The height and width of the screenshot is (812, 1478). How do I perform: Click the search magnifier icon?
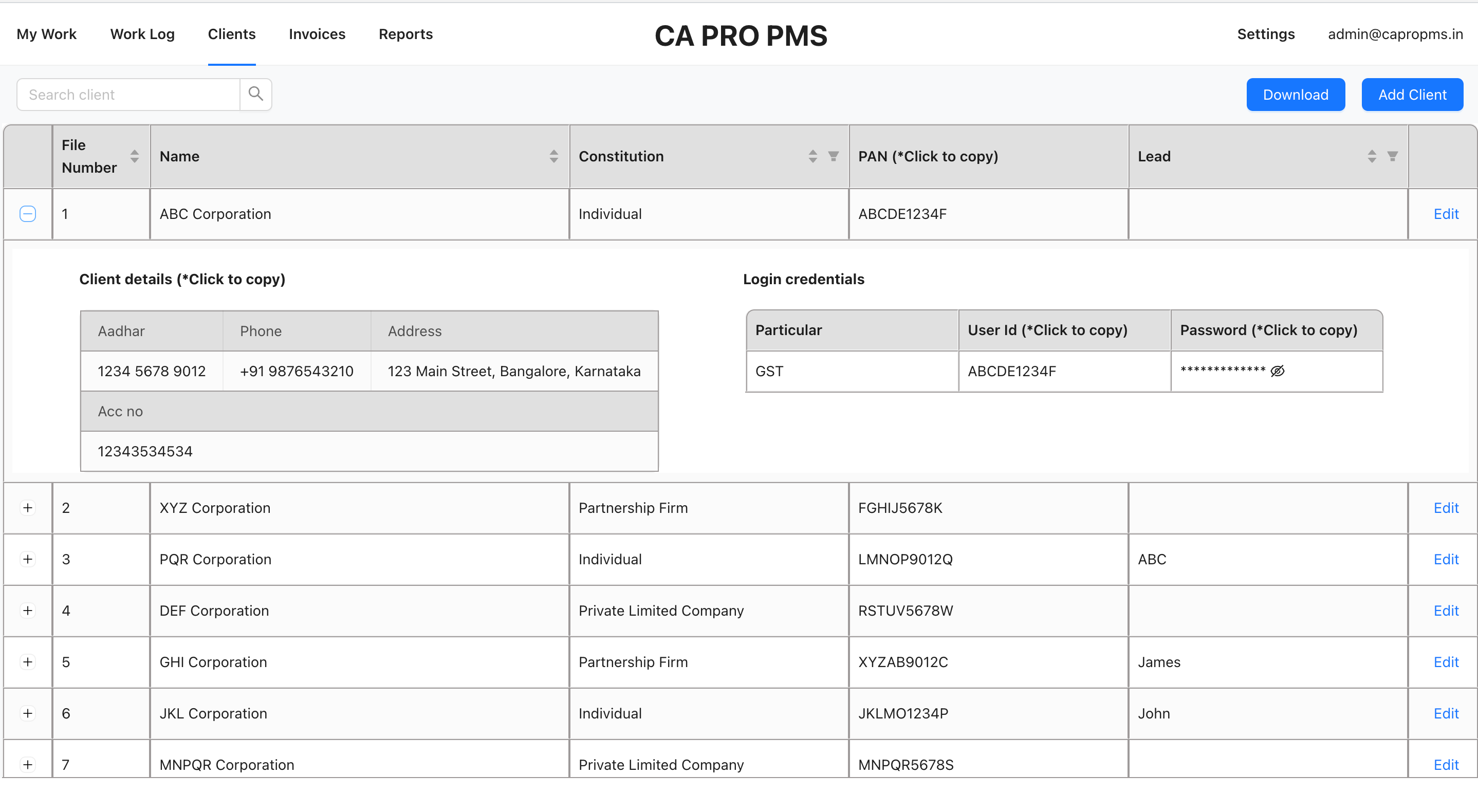click(255, 94)
